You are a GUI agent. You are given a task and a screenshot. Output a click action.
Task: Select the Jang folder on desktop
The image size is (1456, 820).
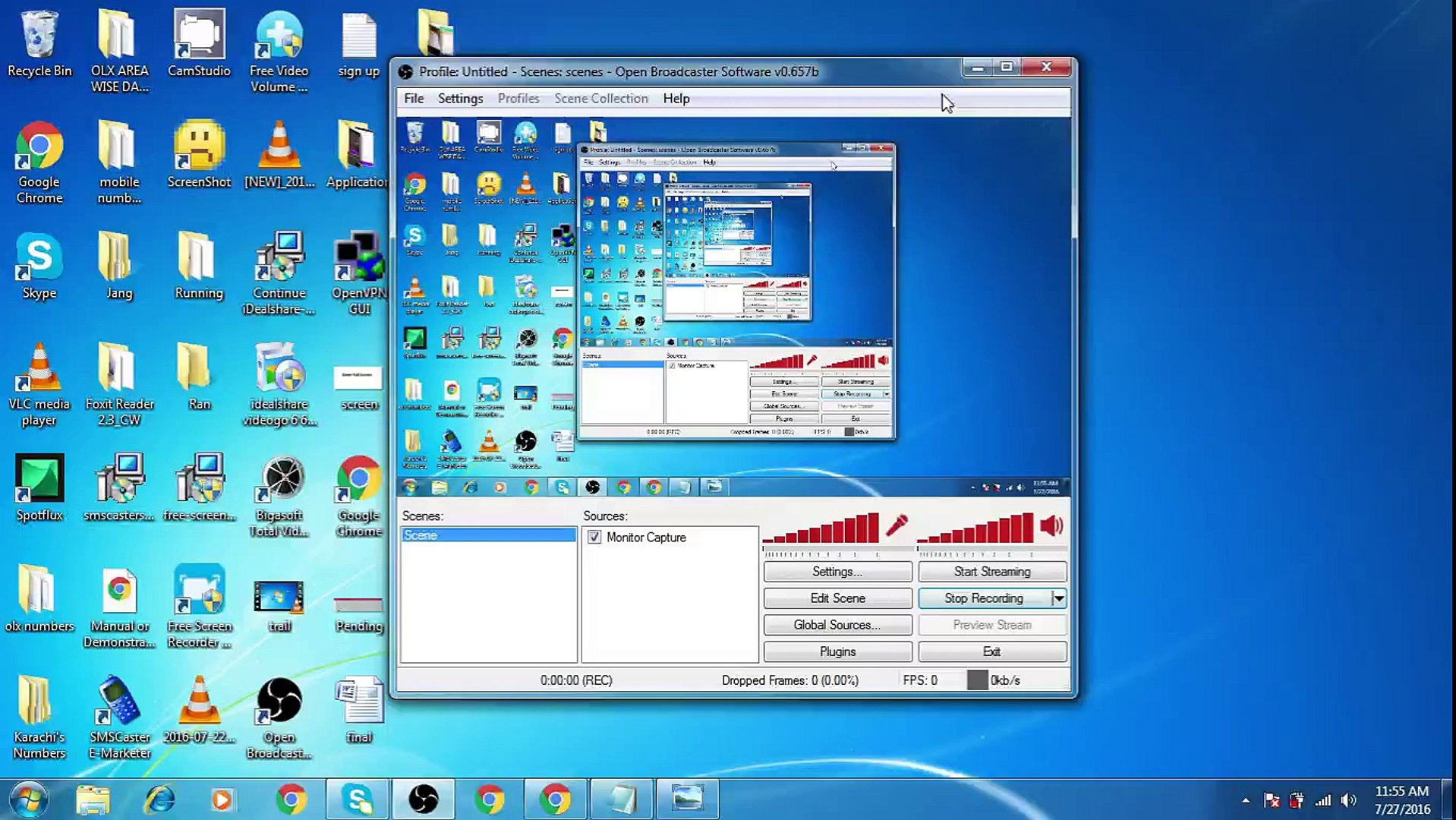119,266
